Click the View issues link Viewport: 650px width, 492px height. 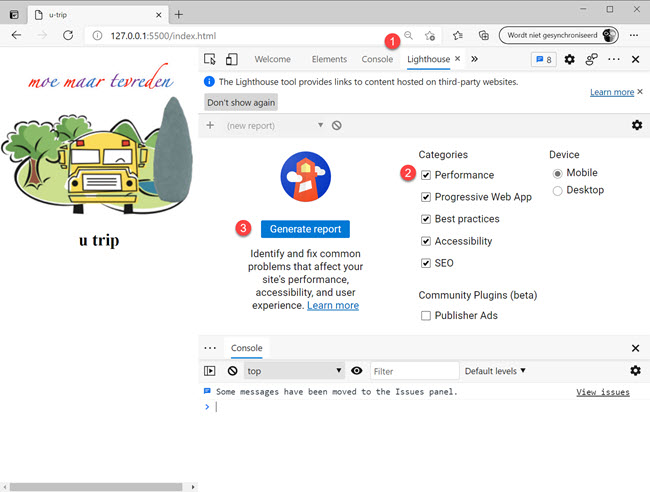coord(602,392)
